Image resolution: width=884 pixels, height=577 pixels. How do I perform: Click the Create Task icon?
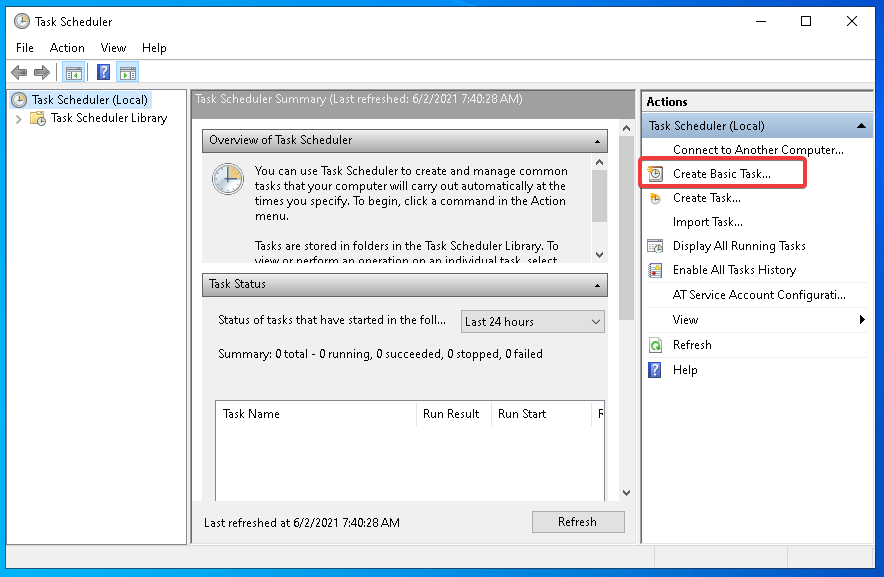point(655,198)
